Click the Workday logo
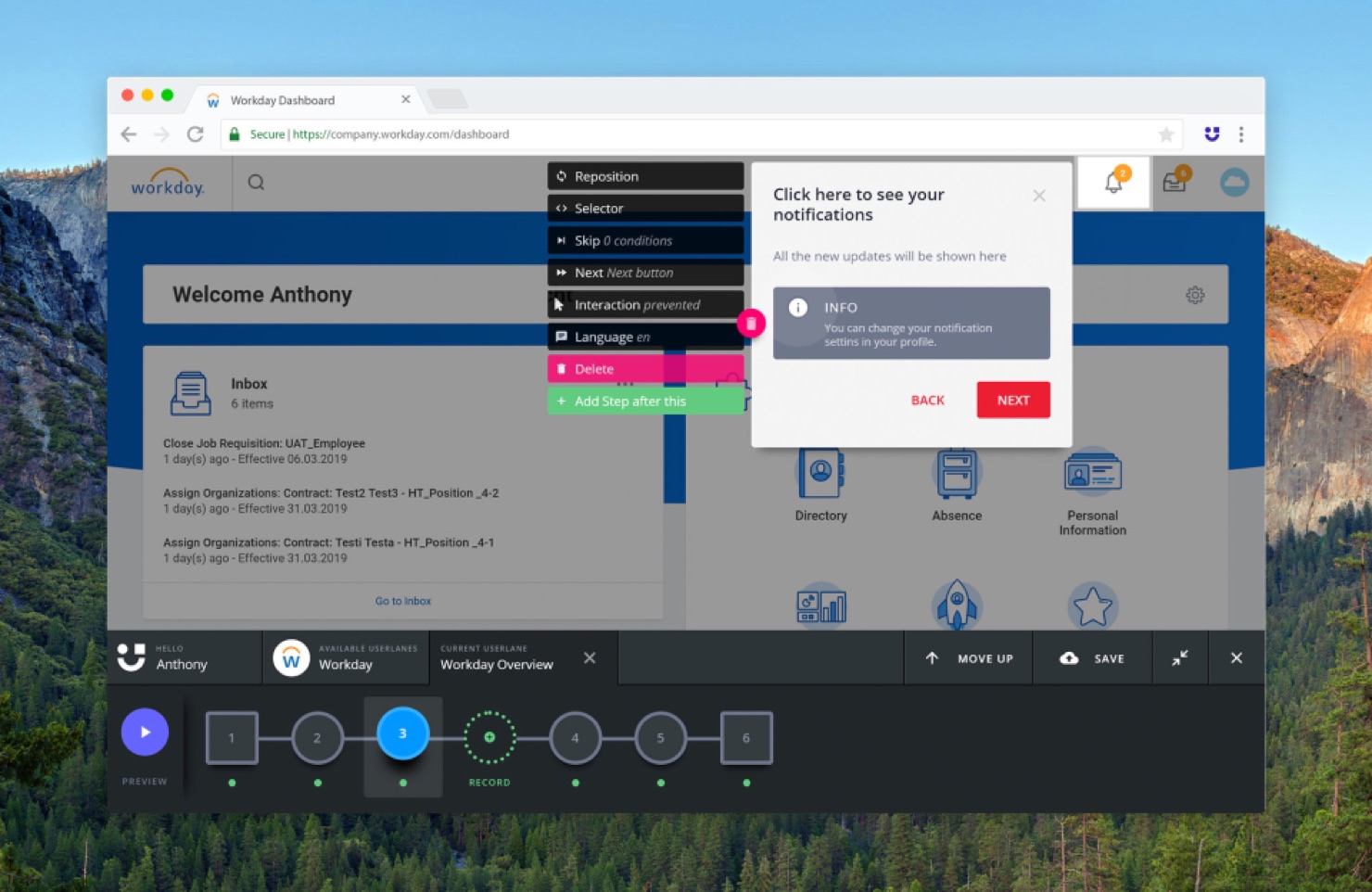This screenshot has width=1372, height=892. coord(167,183)
